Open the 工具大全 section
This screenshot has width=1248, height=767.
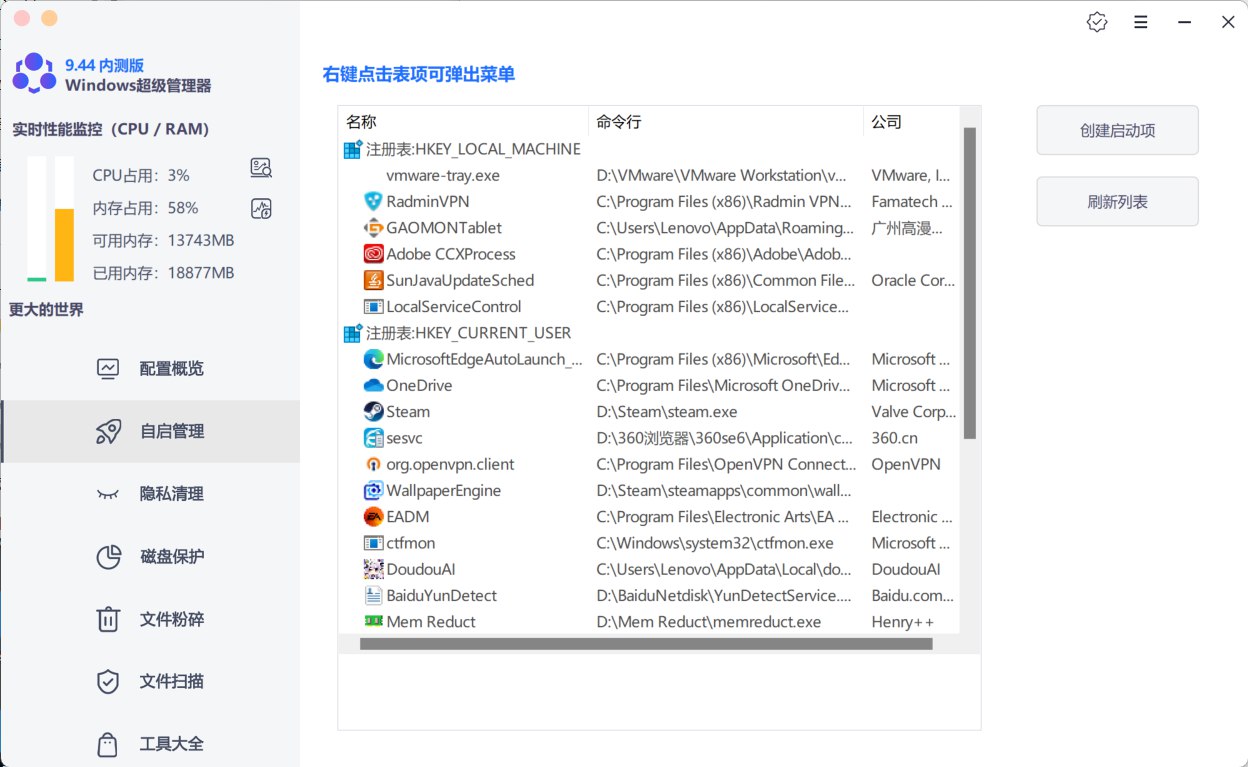[150, 743]
